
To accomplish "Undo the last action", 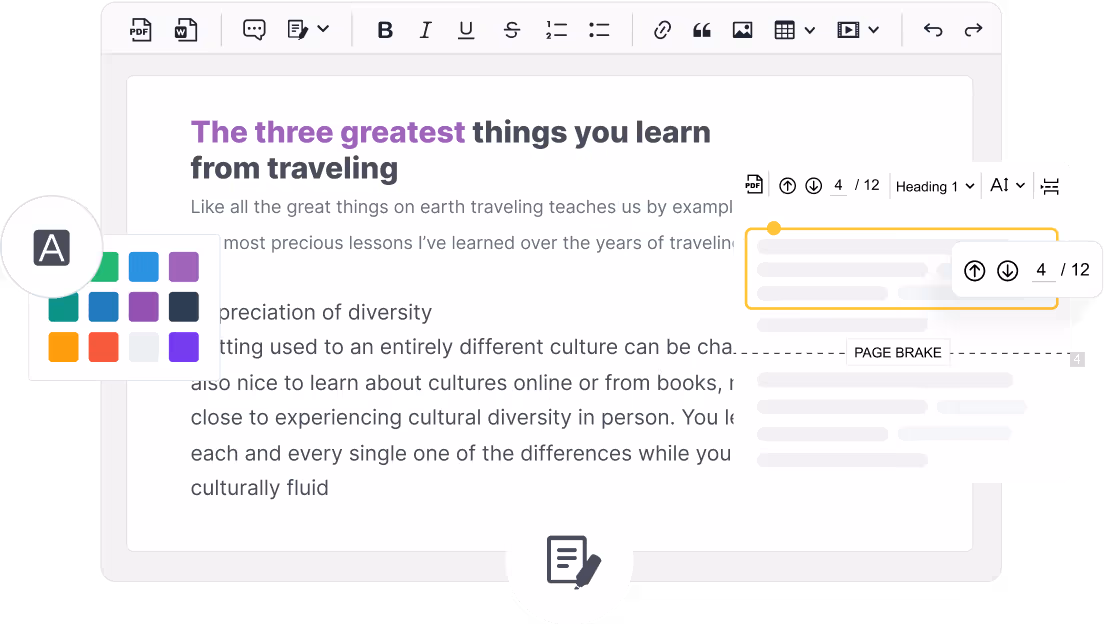I will tap(933, 30).
